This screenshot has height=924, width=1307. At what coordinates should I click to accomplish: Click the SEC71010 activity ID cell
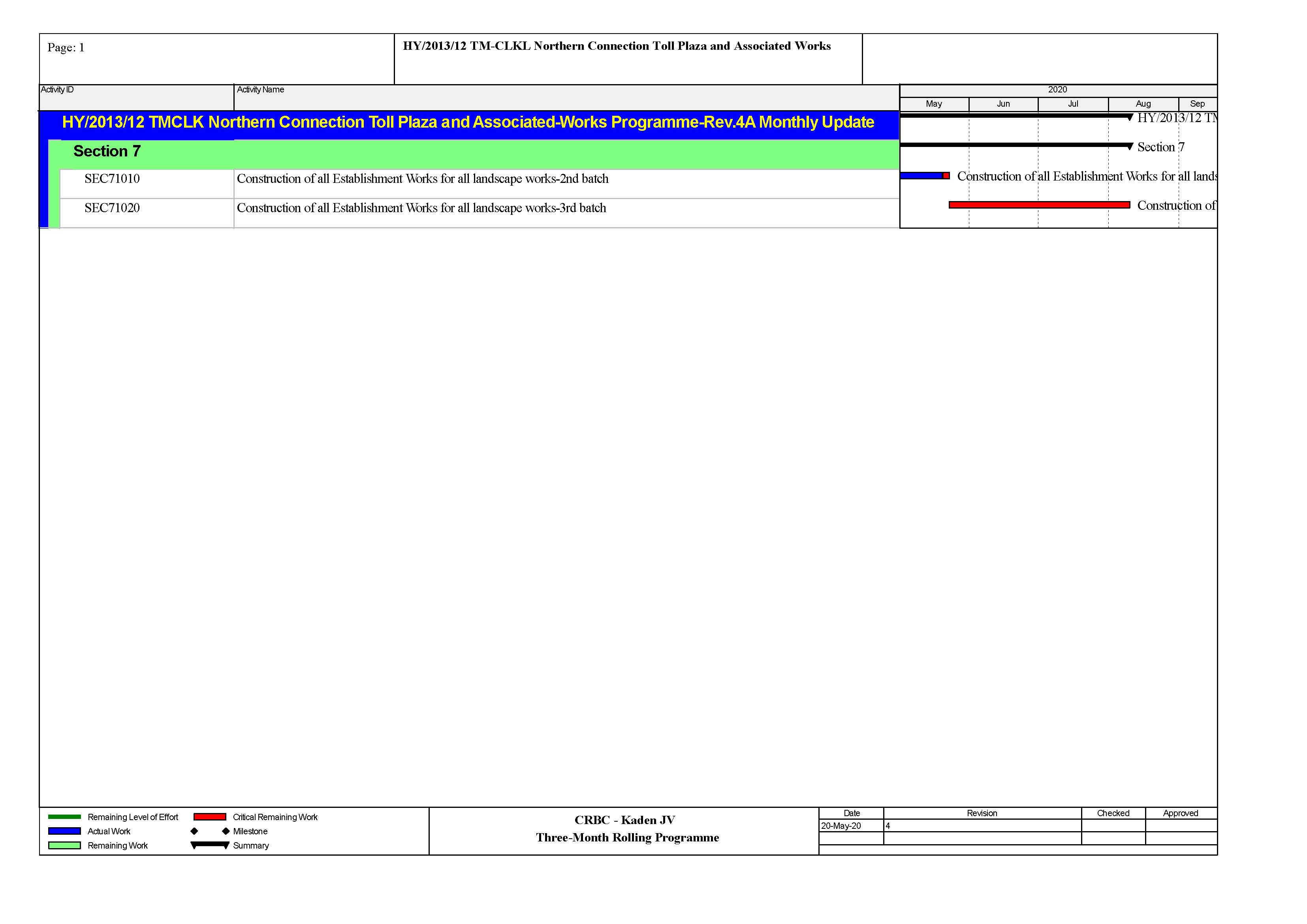click(x=112, y=179)
